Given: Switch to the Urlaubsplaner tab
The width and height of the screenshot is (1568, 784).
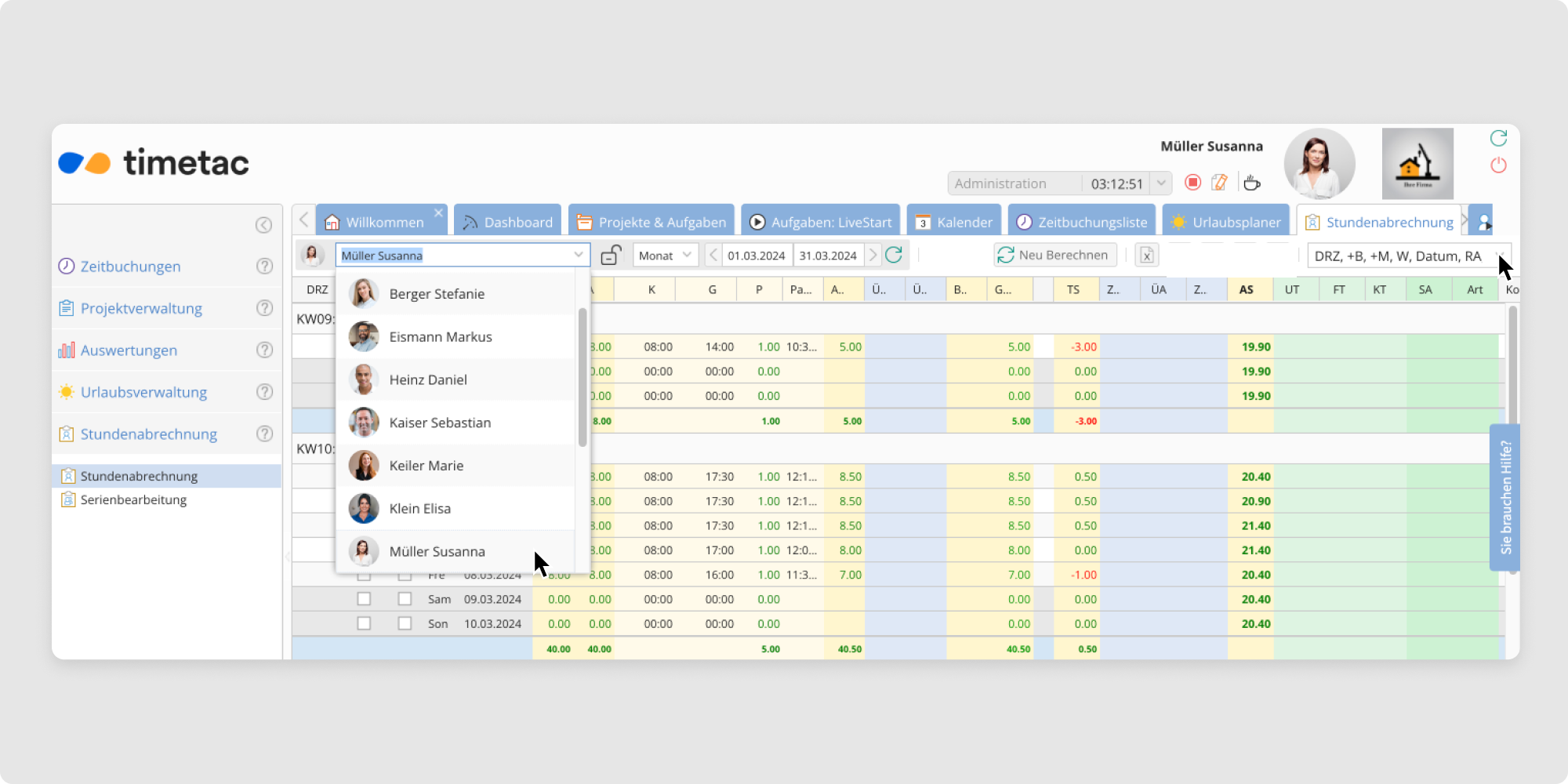Looking at the screenshot, I should (x=1226, y=222).
